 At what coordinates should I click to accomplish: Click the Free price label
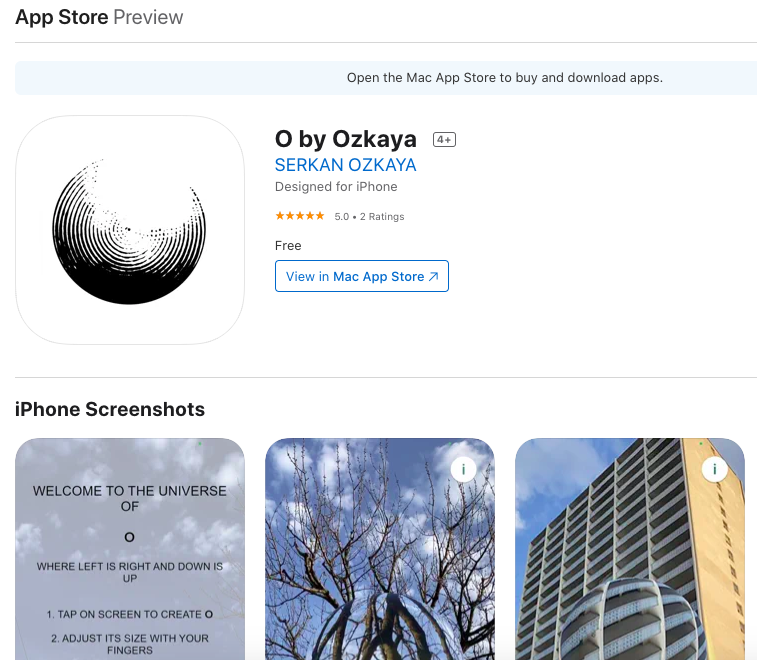pyautogui.click(x=288, y=246)
